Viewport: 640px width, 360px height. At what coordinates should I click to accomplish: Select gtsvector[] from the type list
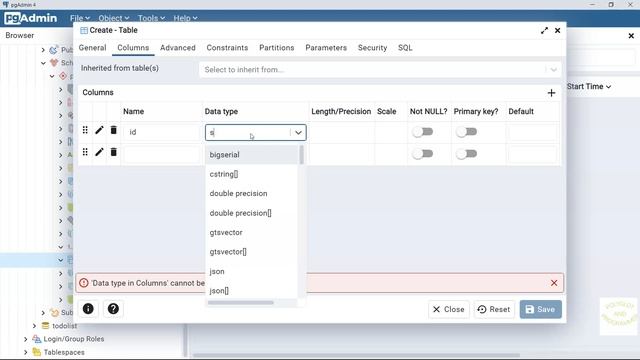coord(252,252)
